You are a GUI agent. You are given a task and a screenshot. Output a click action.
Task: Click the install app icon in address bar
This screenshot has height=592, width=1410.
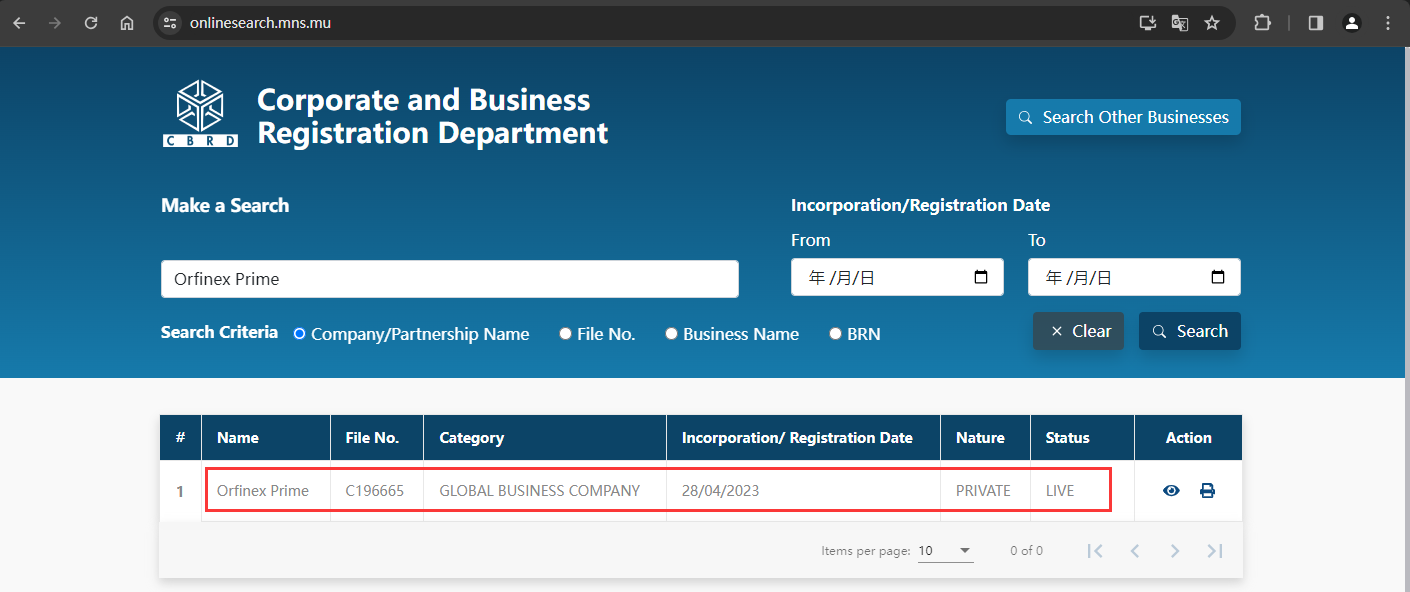(x=1148, y=23)
